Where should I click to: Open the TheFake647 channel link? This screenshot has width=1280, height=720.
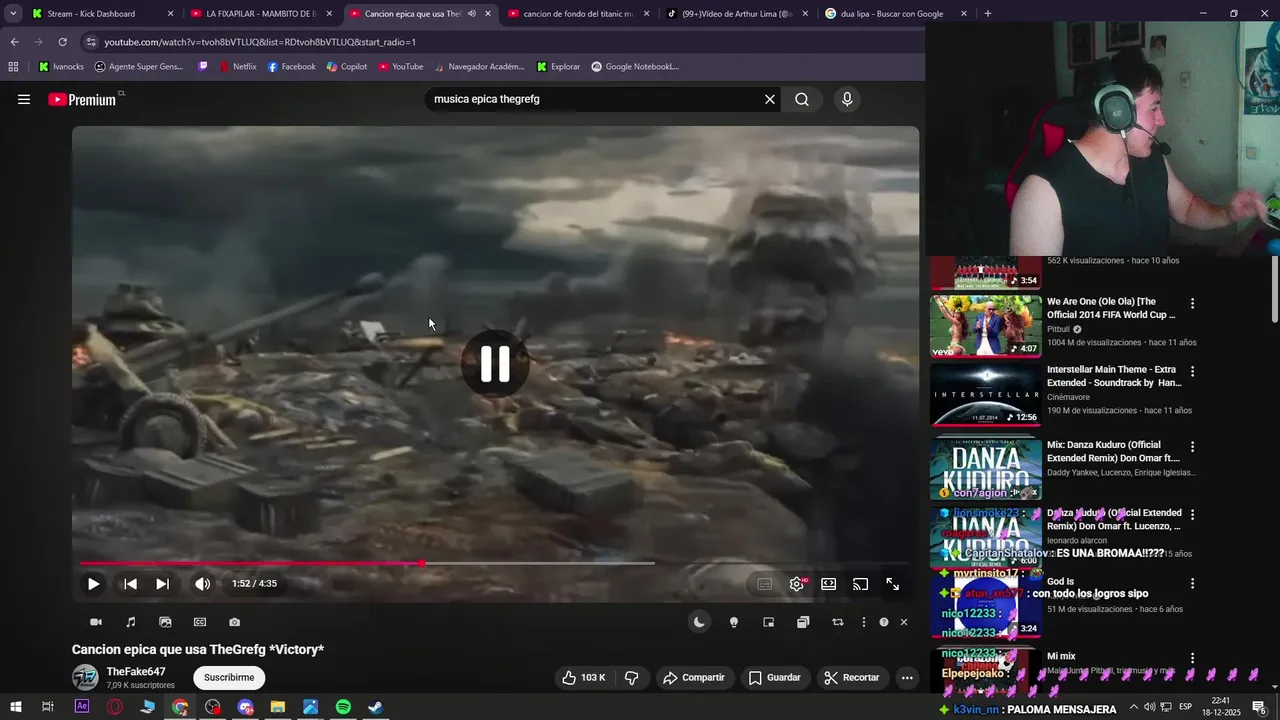[136, 672]
